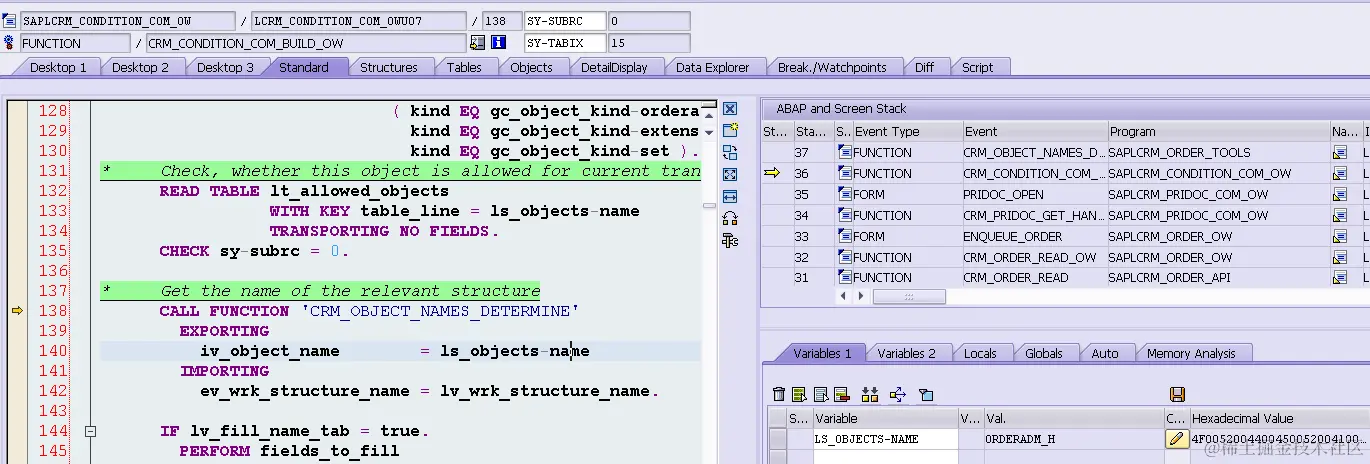Click the navigate-to-source icon next to CRM_CONDITION_COM_BUILD_OW
The width and height of the screenshot is (1370, 464).
[477, 43]
